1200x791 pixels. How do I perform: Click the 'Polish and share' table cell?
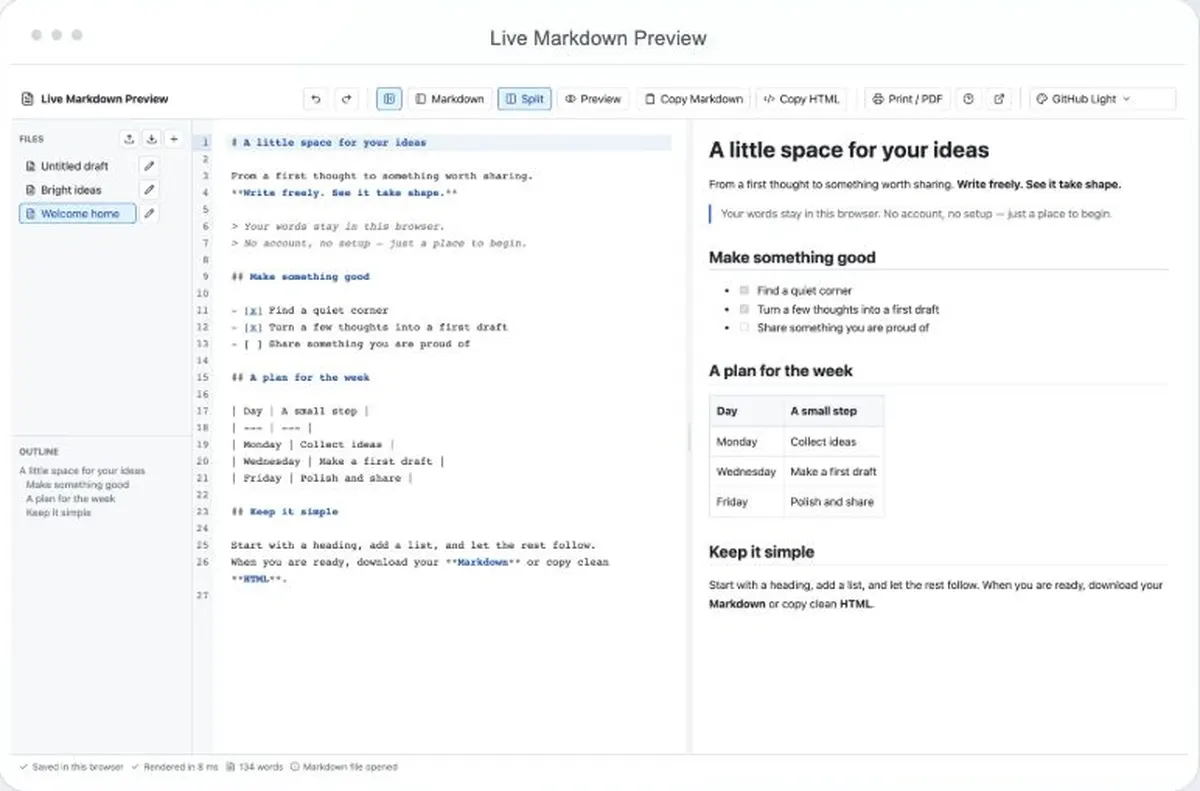click(833, 502)
